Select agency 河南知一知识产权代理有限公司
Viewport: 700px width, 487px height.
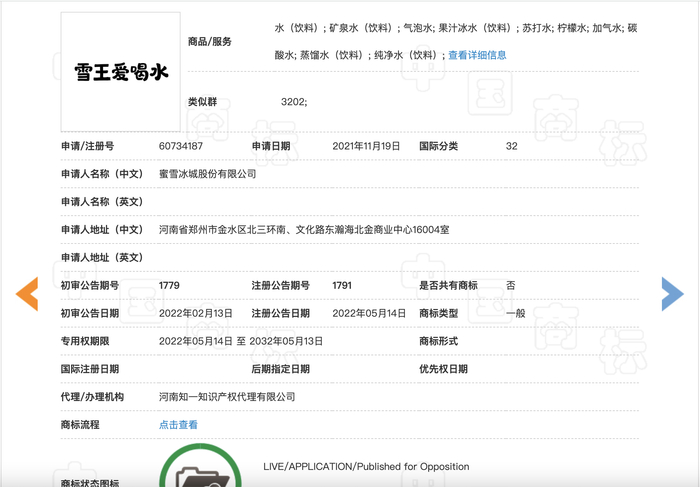click(x=227, y=397)
